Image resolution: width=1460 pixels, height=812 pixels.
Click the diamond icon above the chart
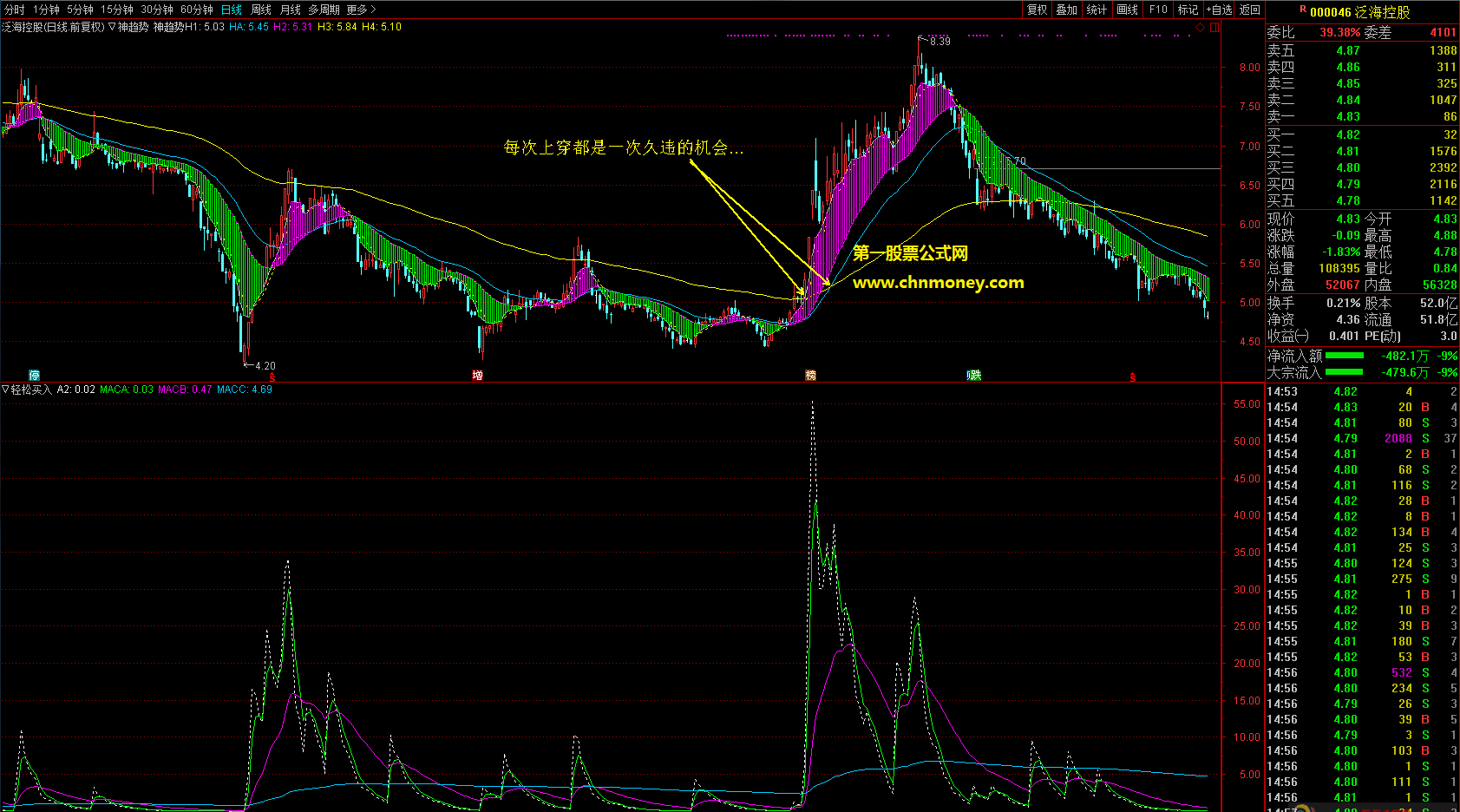[1200, 28]
